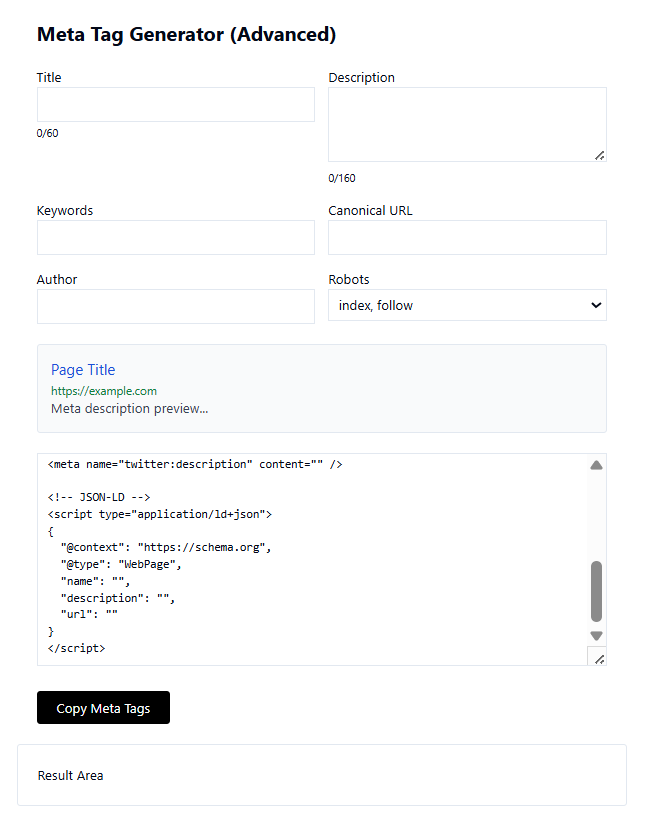Open the Robots dropdown
The height and width of the screenshot is (817, 646).
[466, 306]
